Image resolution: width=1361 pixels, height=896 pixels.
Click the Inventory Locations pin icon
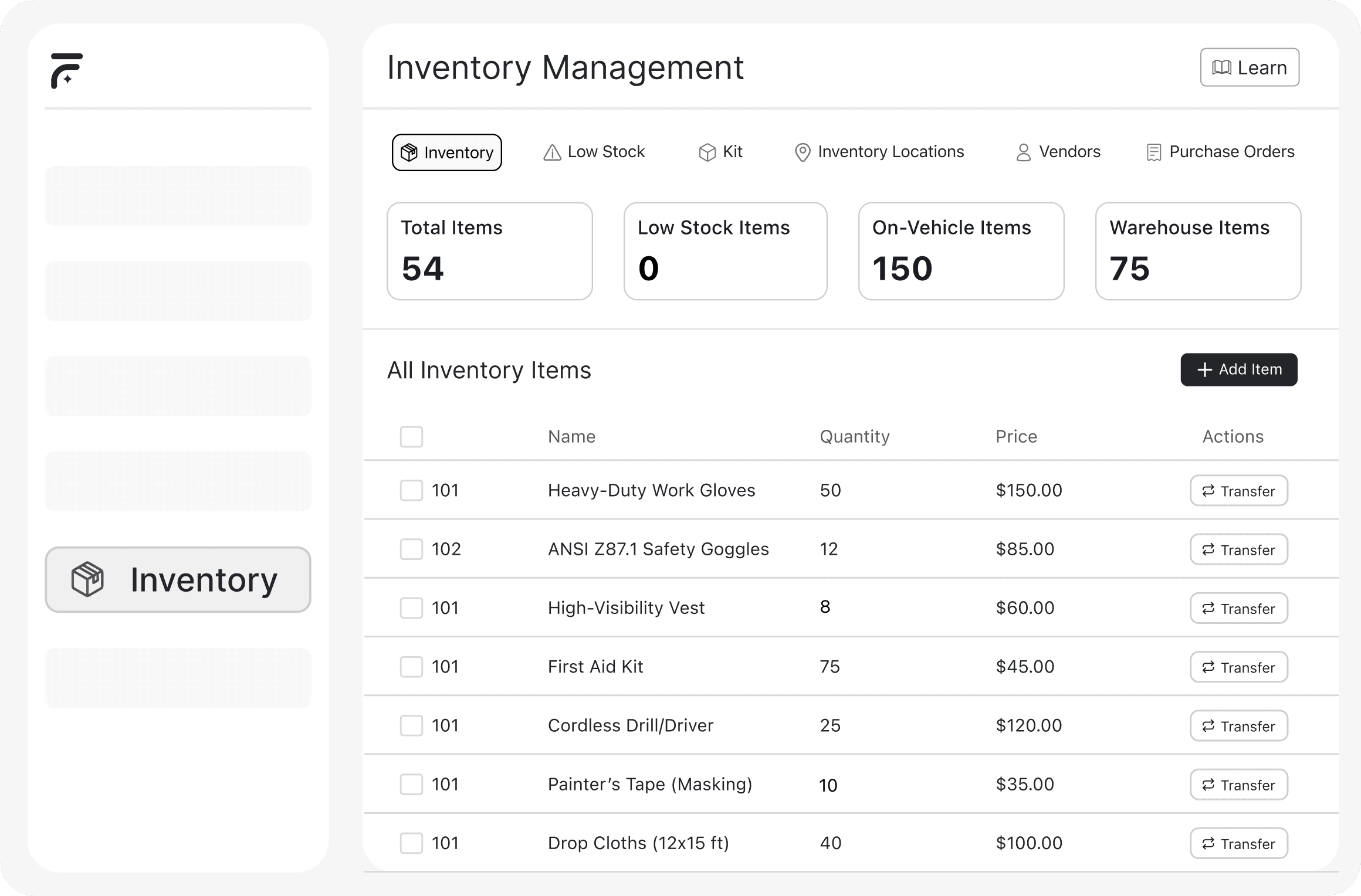(x=802, y=152)
